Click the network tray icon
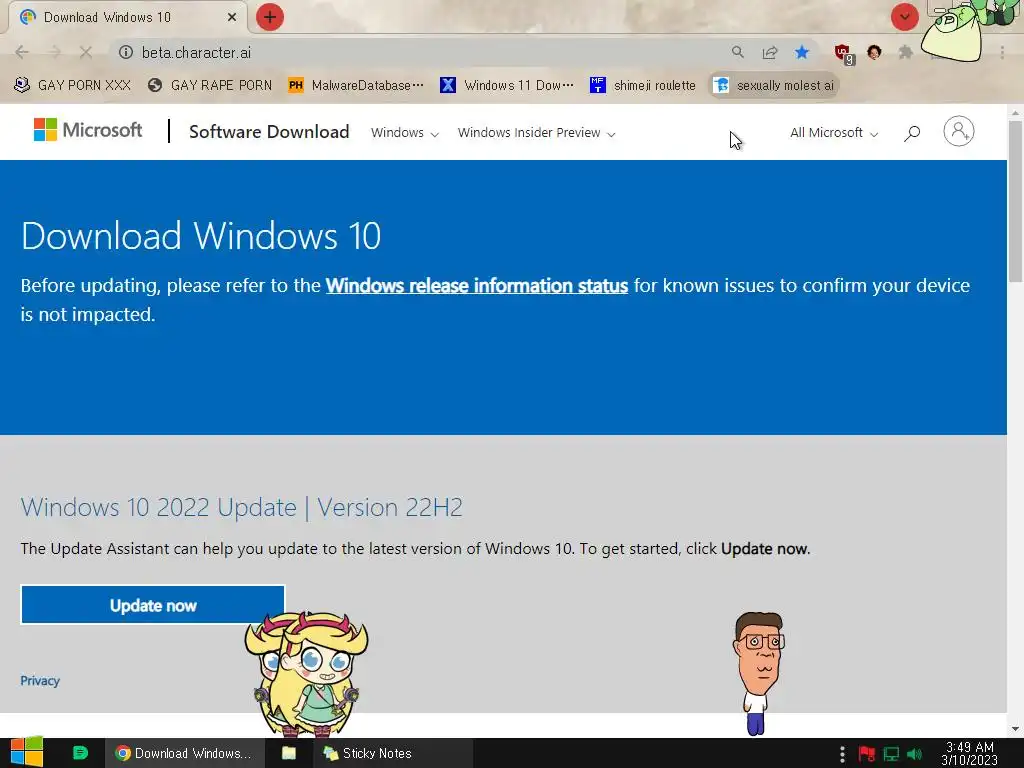This screenshot has width=1024, height=768. (x=891, y=754)
